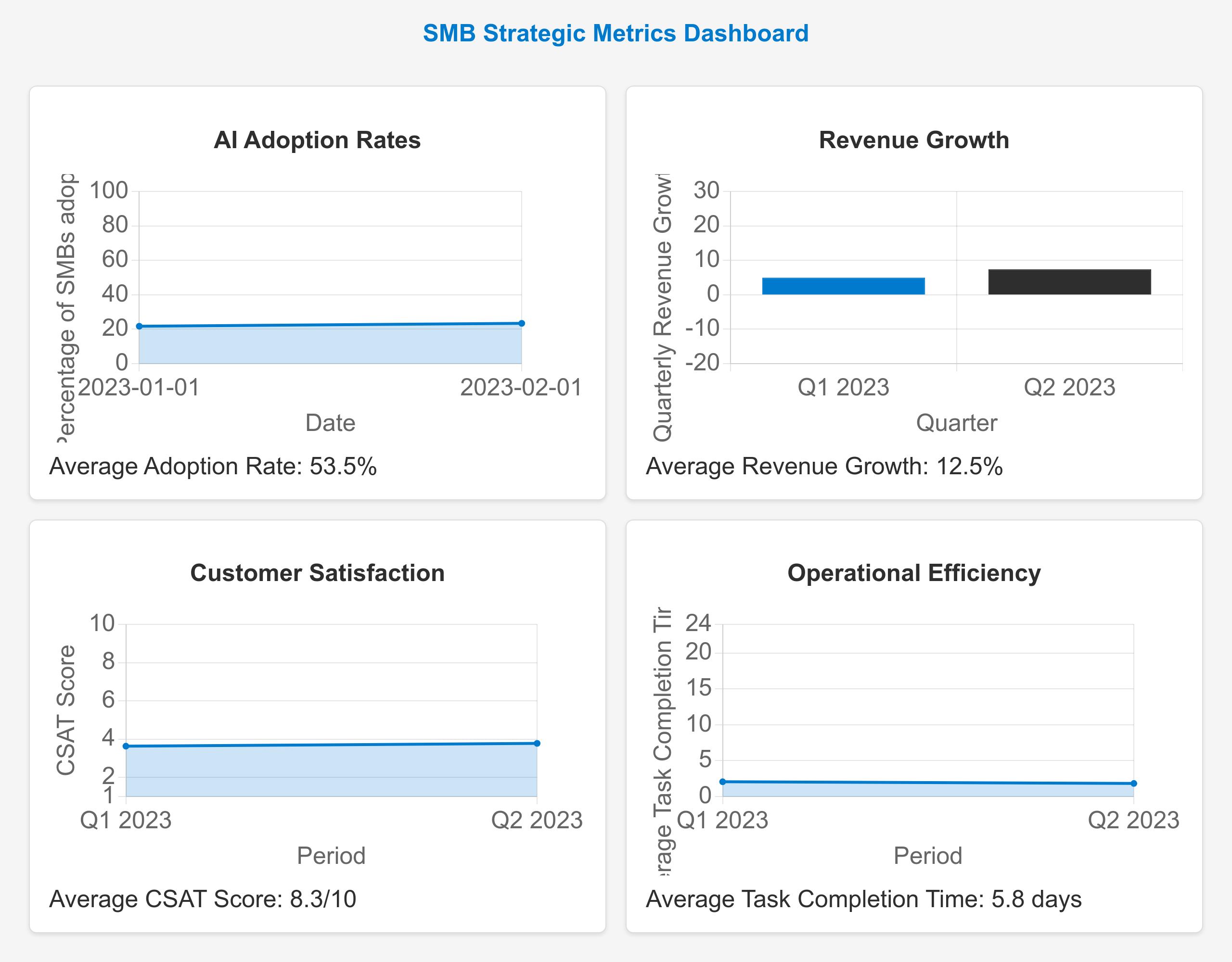Click the 2023-02-01 adoption data point
Screen dimensions: 1232x962
[521, 324]
